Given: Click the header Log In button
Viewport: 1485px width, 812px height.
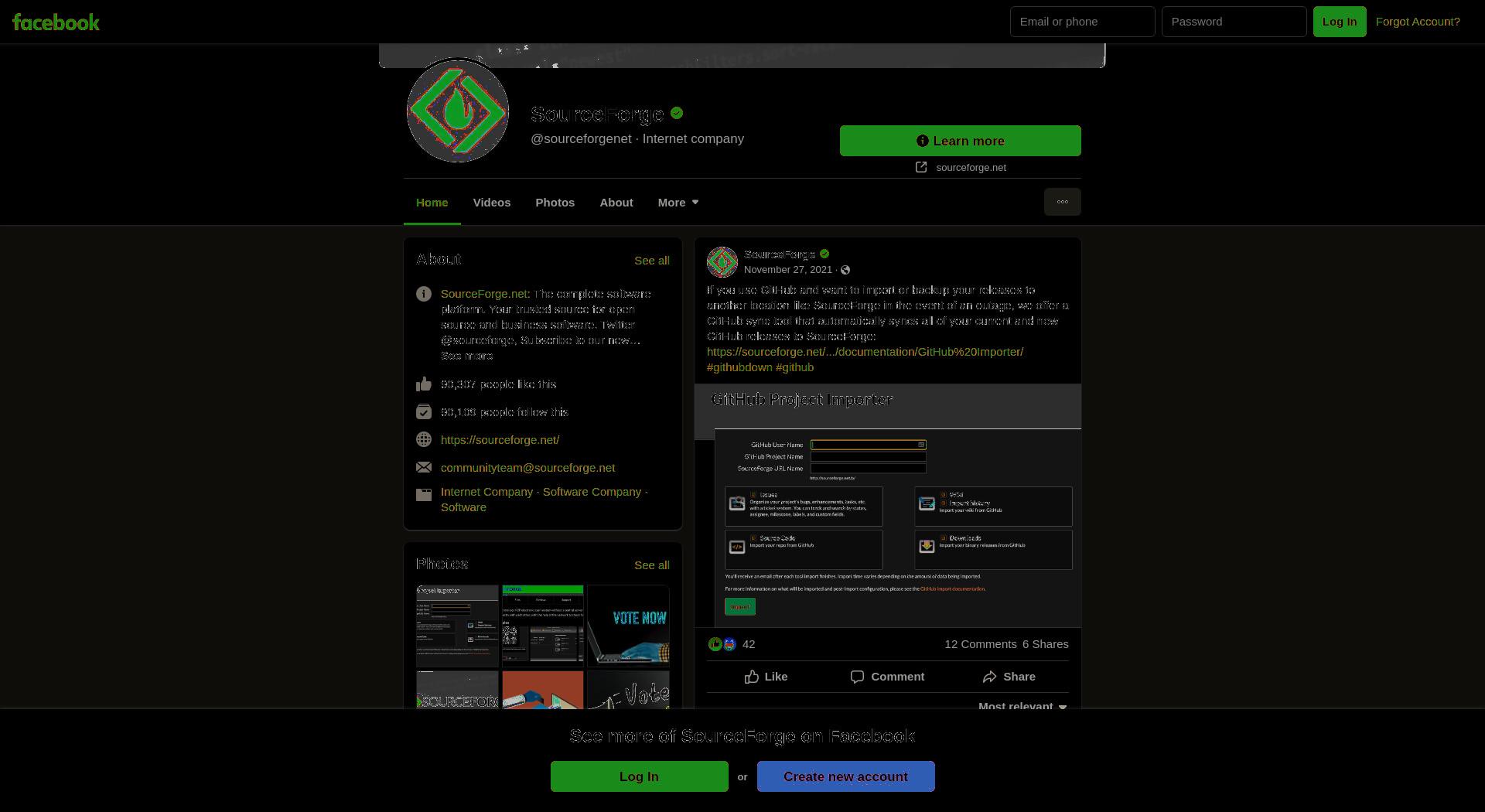Looking at the screenshot, I should pyautogui.click(x=1340, y=22).
